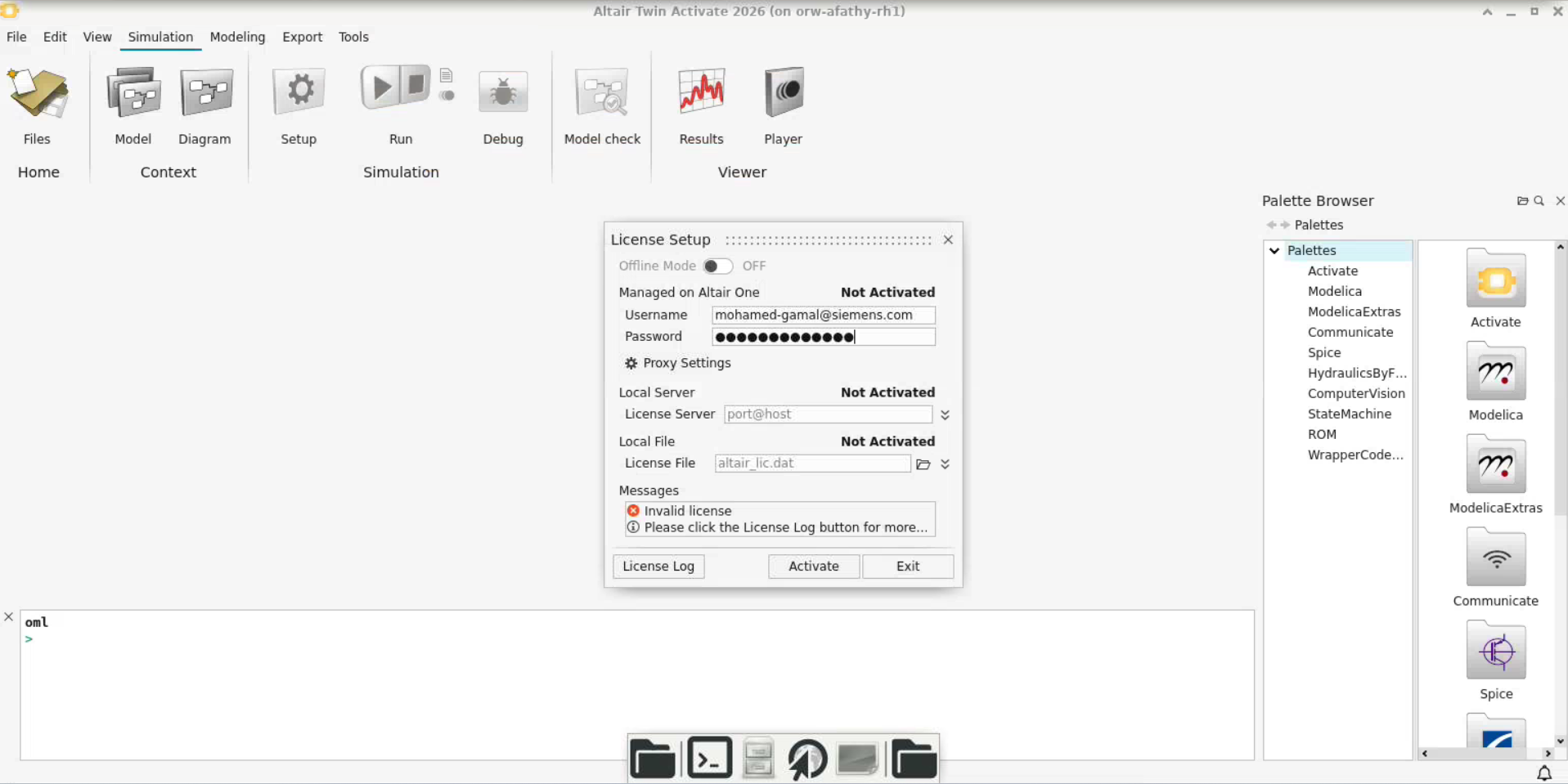The width and height of the screenshot is (1568, 784).
Task: Select StateMachine in the palette tree
Action: click(x=1350, y=414)
